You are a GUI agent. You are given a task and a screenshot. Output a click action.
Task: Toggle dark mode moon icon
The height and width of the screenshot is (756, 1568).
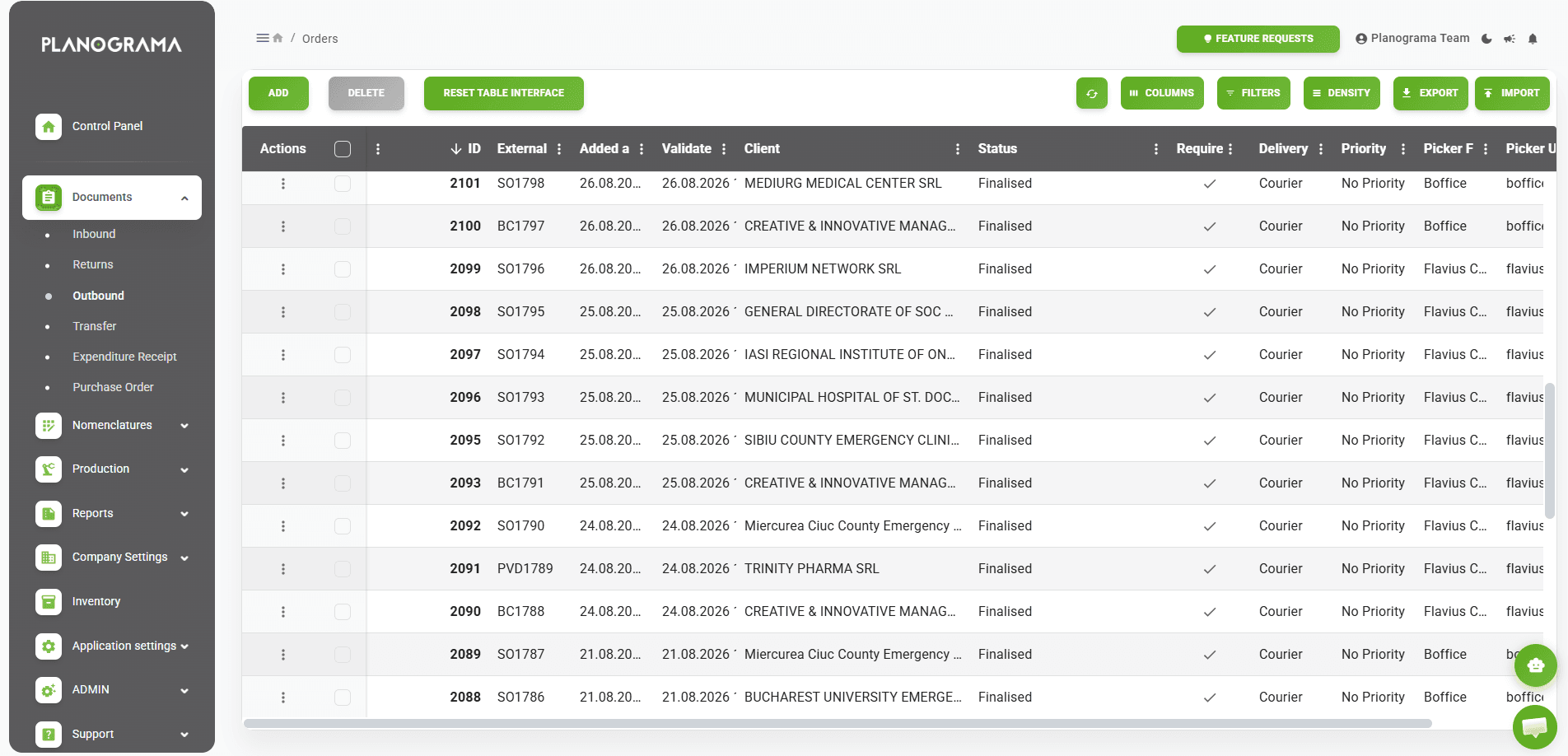pos(1486,39)
